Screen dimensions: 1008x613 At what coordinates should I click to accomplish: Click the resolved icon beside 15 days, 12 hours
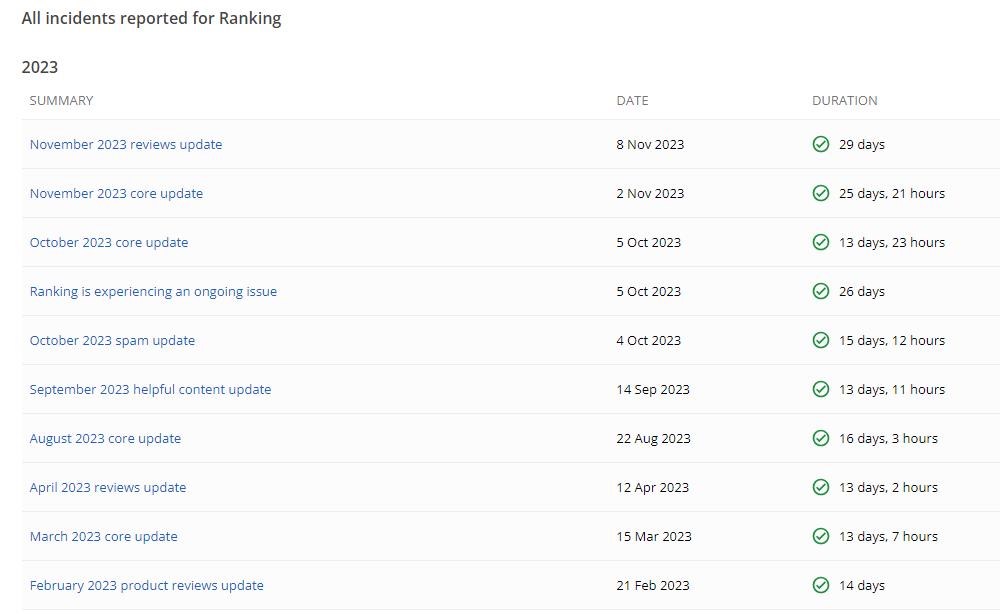pyautogui.click(x=821, y=340)
